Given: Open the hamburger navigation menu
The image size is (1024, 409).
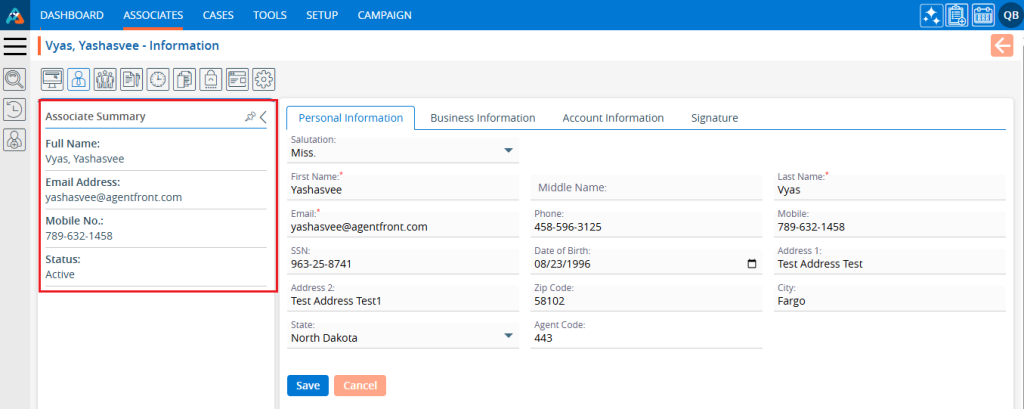Looking at the screenshot, I should pos(15,46).
